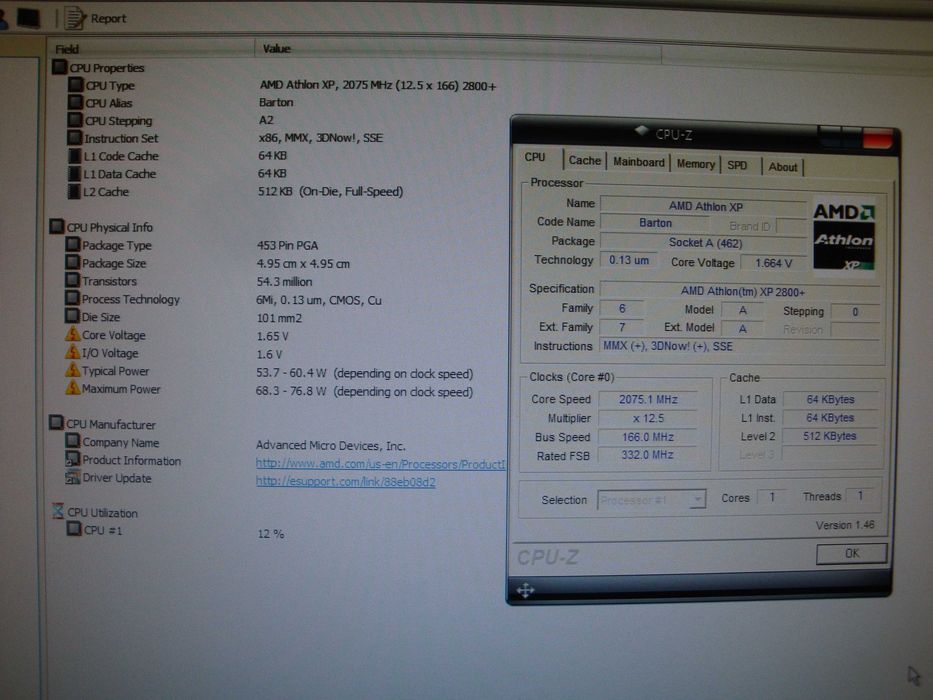Image resolution: width=933 pixels, height=700 pixels.
Task: Click the Core Voltage warning icon
Action: pyautogui.click(x=73, y=334)
